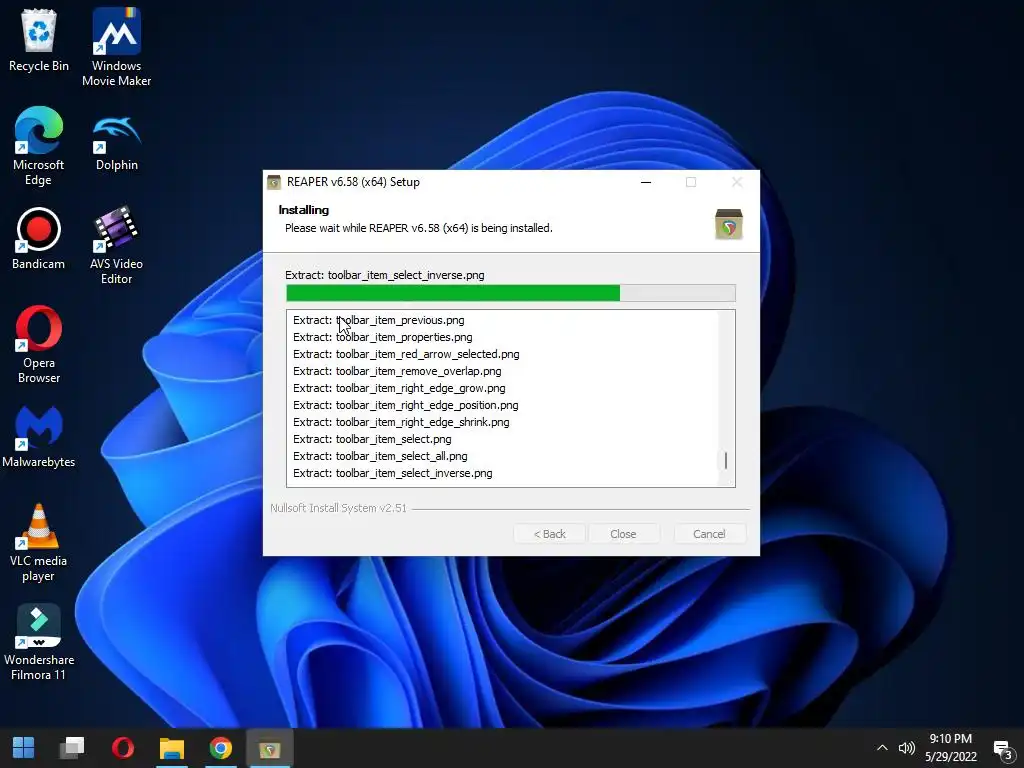Screen dimensions: 1024x768
Task: Open the Recycle Bin desktop icon
Action: 39,40
